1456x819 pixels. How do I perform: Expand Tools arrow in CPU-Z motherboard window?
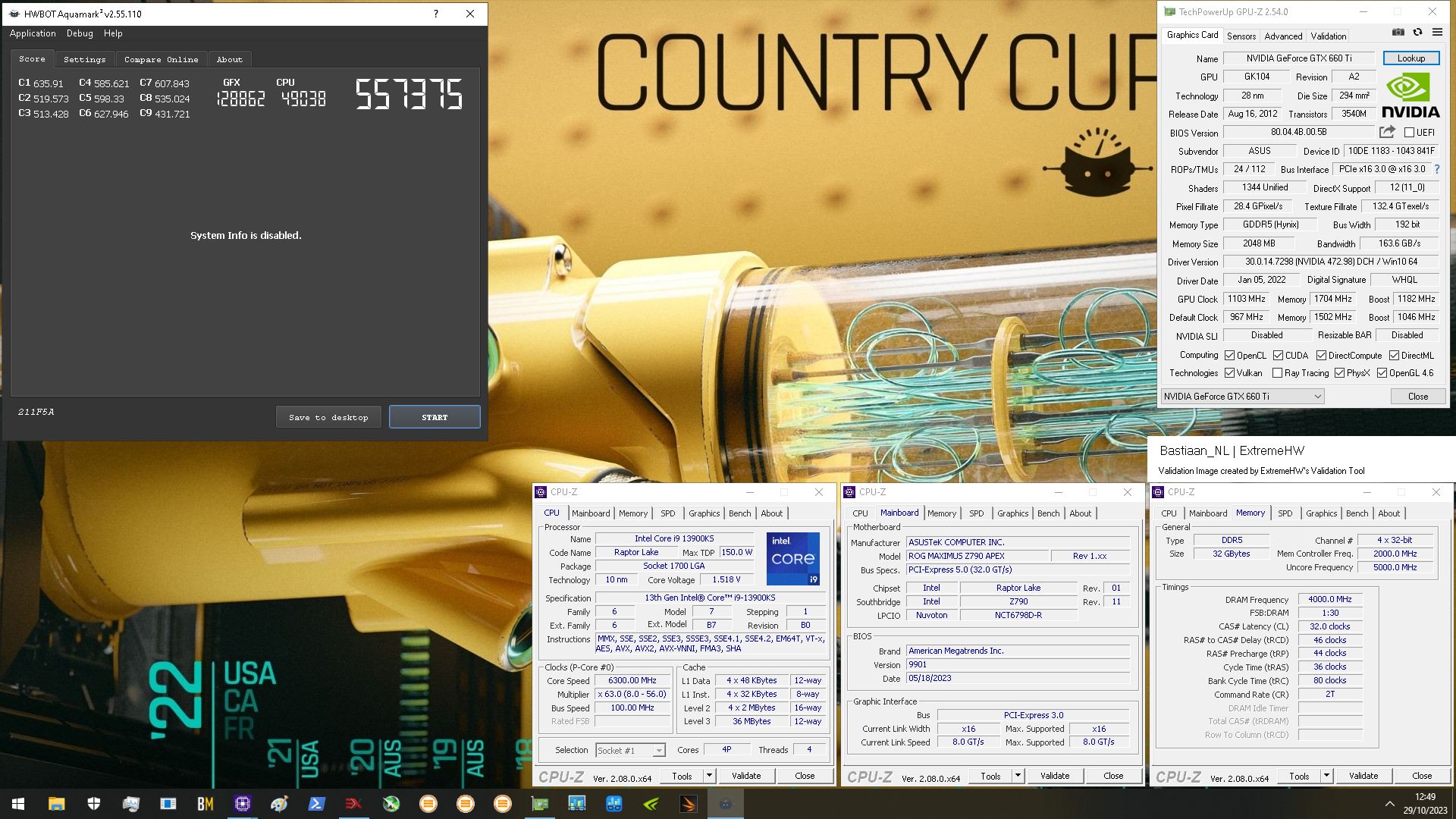(1018, 776)
